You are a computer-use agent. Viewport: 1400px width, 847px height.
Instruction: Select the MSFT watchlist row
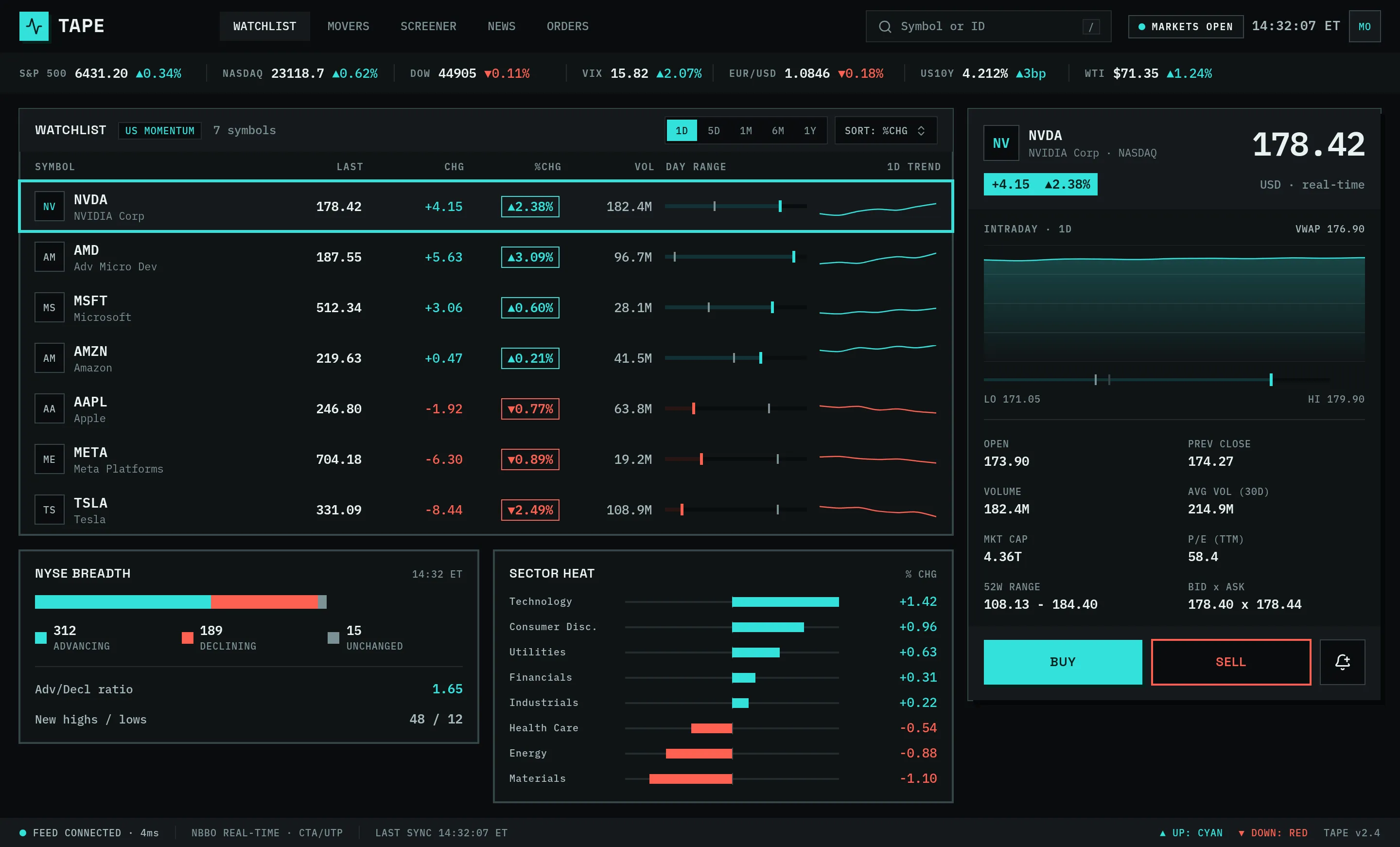pyautogui.click(x=486, y=307)
